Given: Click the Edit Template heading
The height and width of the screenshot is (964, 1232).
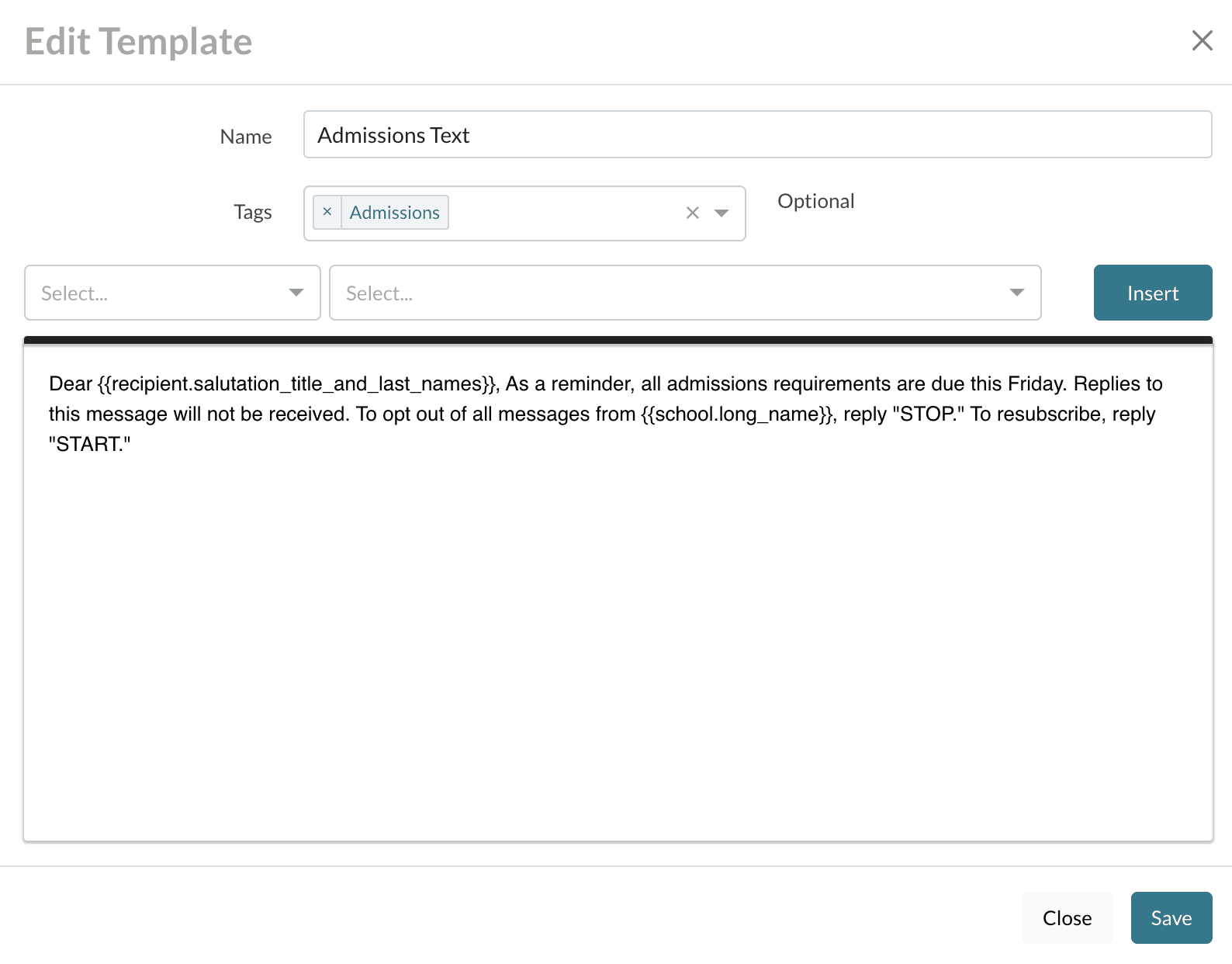Looking at the screenshot, I should pyautogui.click(x=139, y=42).
